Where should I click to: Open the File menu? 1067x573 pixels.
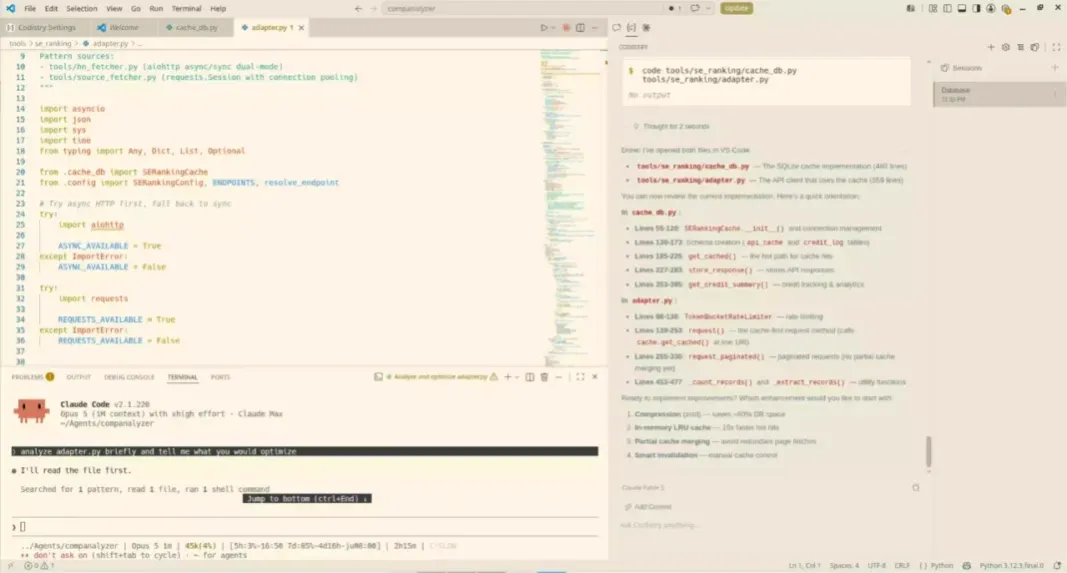click(30, 9)
